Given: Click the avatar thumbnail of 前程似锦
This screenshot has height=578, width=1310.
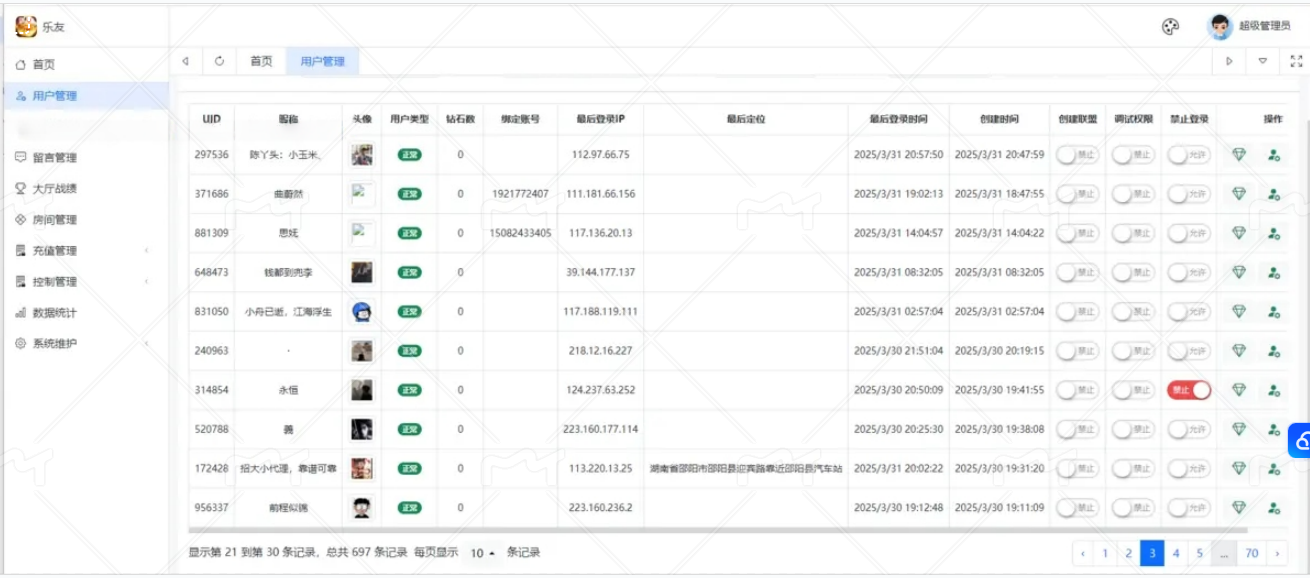Looking at the screenshot, I should (362, 508).
